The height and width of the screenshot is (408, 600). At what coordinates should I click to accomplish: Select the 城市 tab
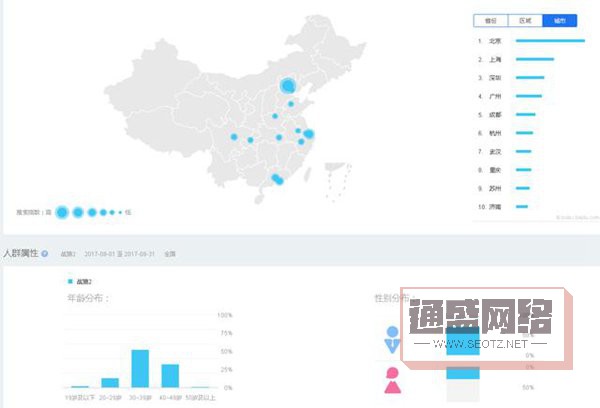[559, 20]
